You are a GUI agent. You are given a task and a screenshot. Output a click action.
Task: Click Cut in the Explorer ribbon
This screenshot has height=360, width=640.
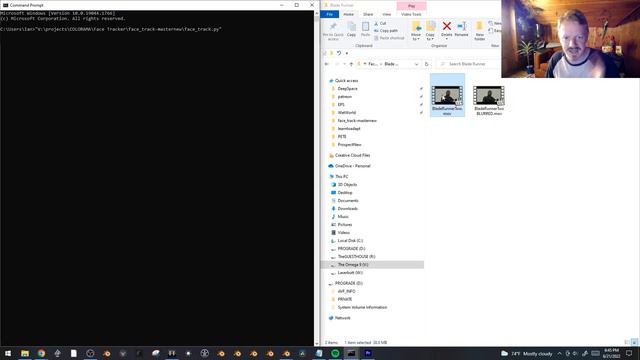380,24
